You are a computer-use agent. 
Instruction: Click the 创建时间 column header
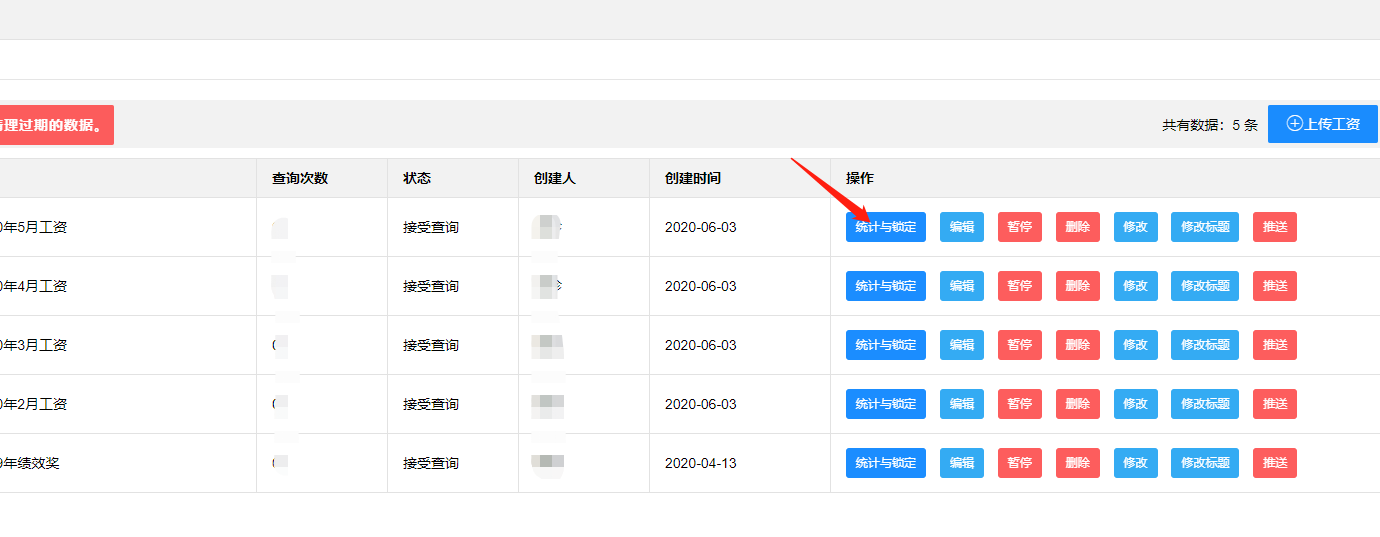coord(692,178)
